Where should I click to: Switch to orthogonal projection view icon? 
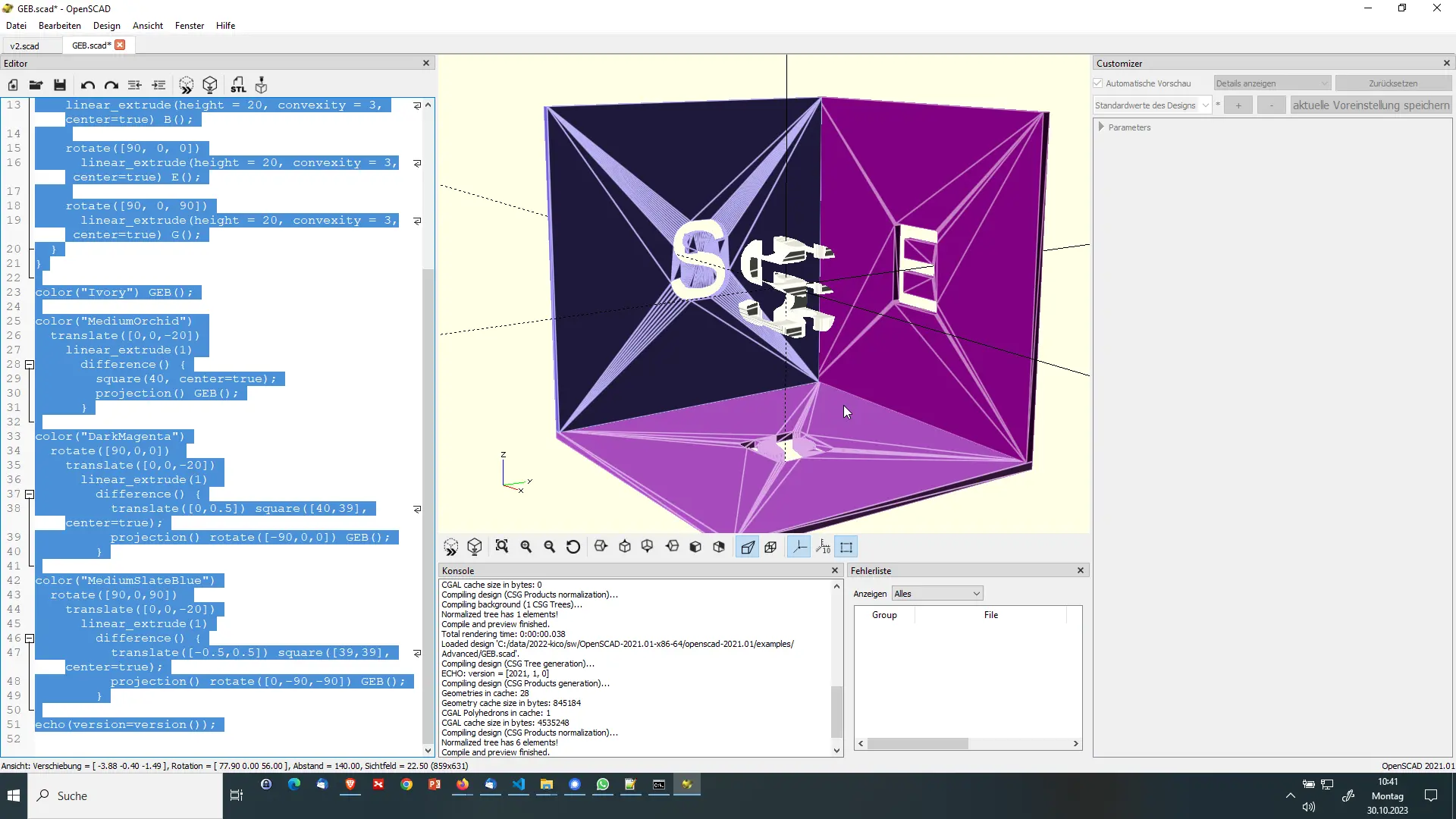point(771,547)
